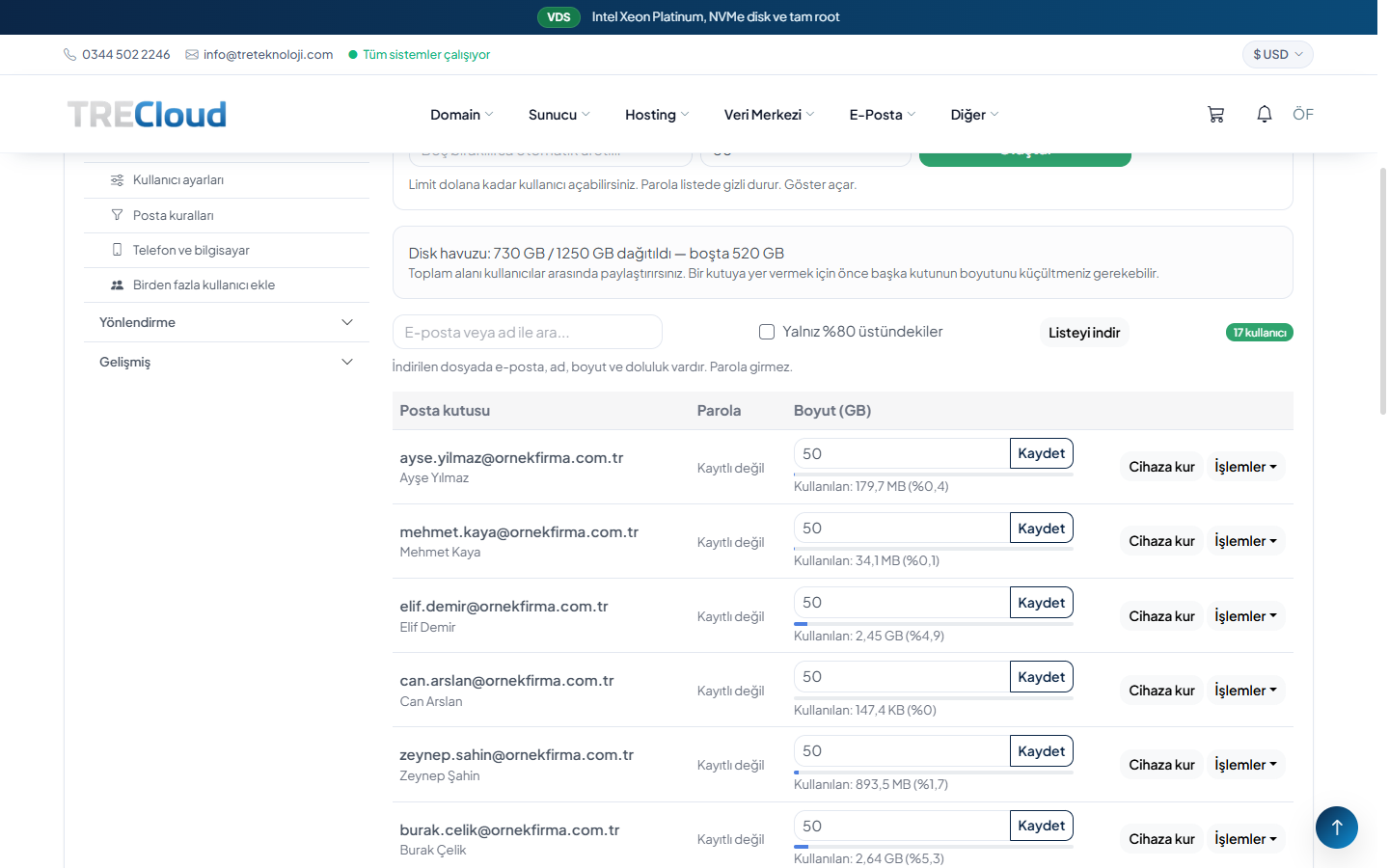Click the Birden fazla kullanıcı ekle people icon
The height and width of the screenshot is (868, 1389).
point(117,285)
